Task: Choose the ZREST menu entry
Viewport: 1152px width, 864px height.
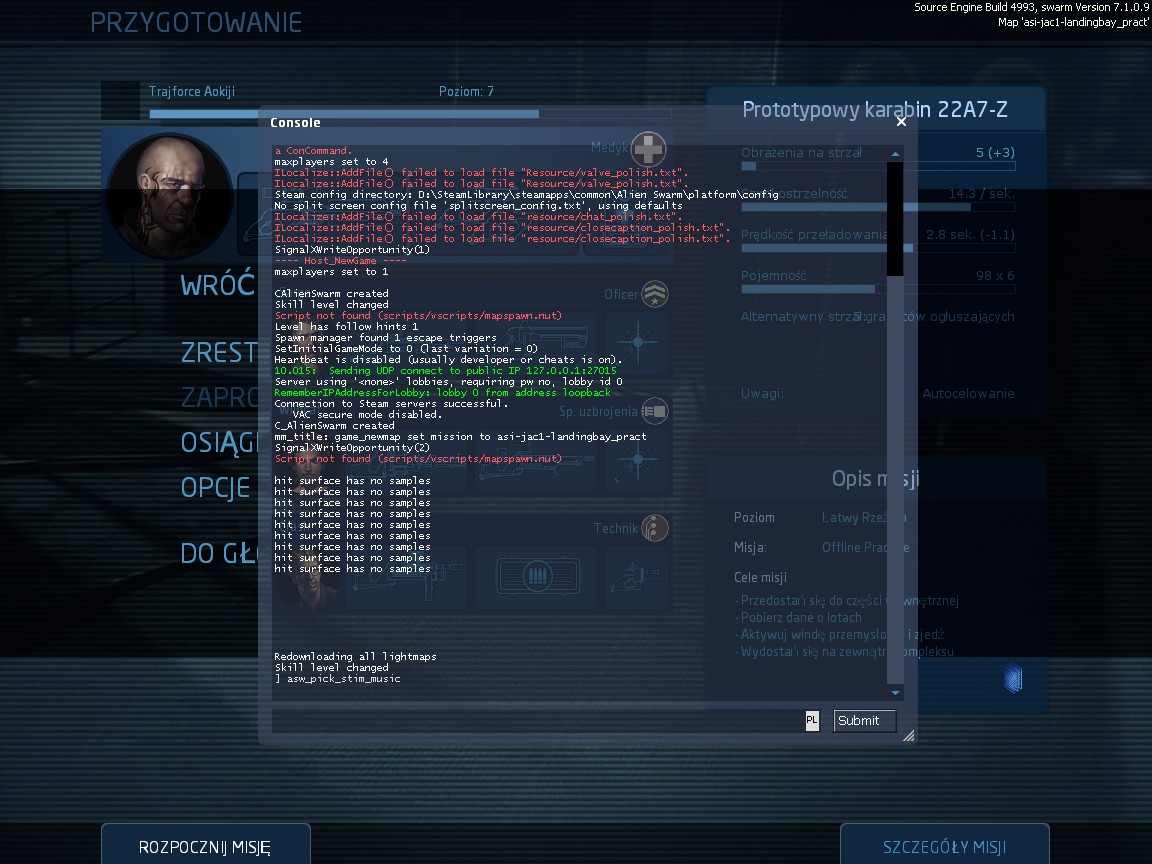Action: coord(219,353)
